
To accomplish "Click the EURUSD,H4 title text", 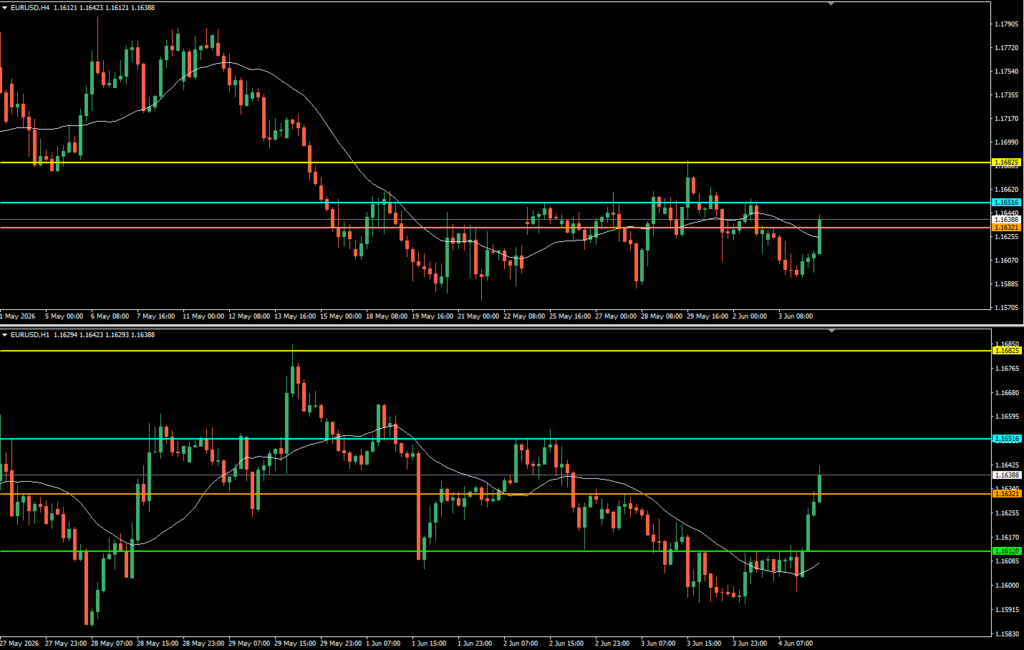I will (x=30, y=8).
